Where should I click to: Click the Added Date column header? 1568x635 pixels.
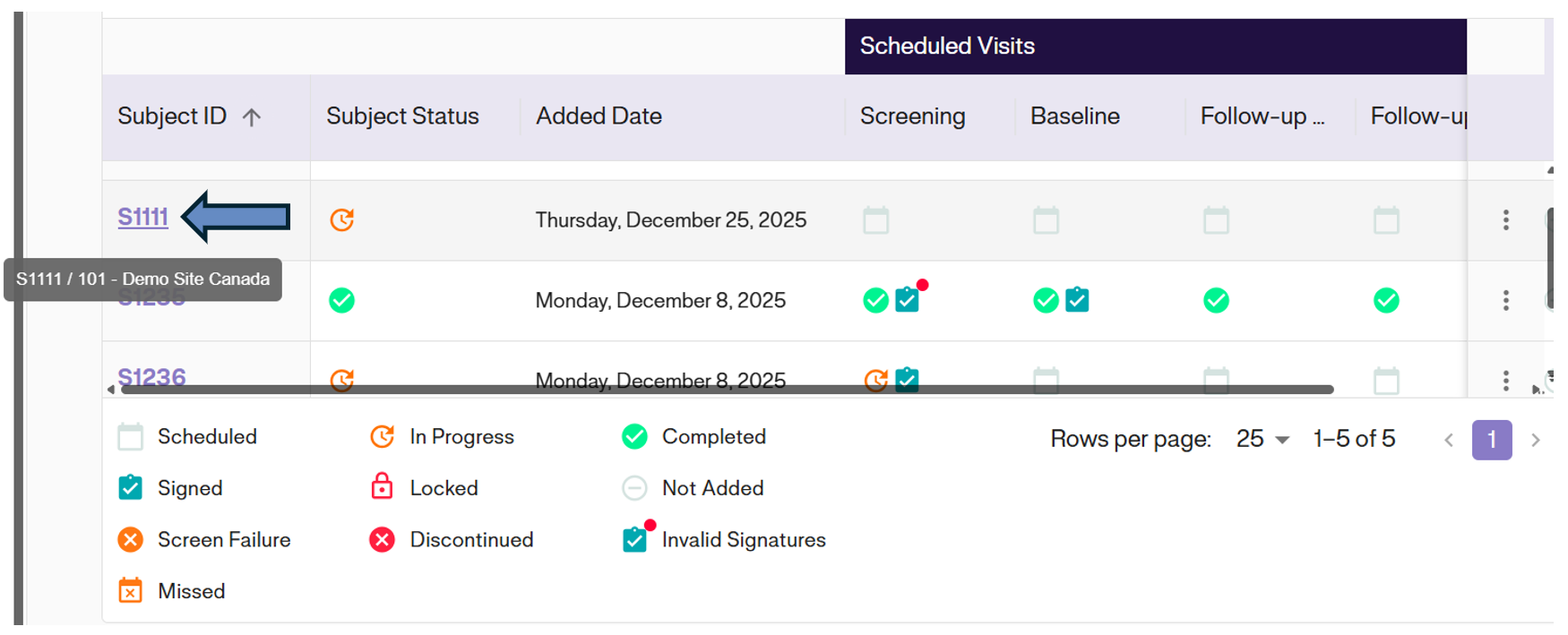(x=599, y=116)
